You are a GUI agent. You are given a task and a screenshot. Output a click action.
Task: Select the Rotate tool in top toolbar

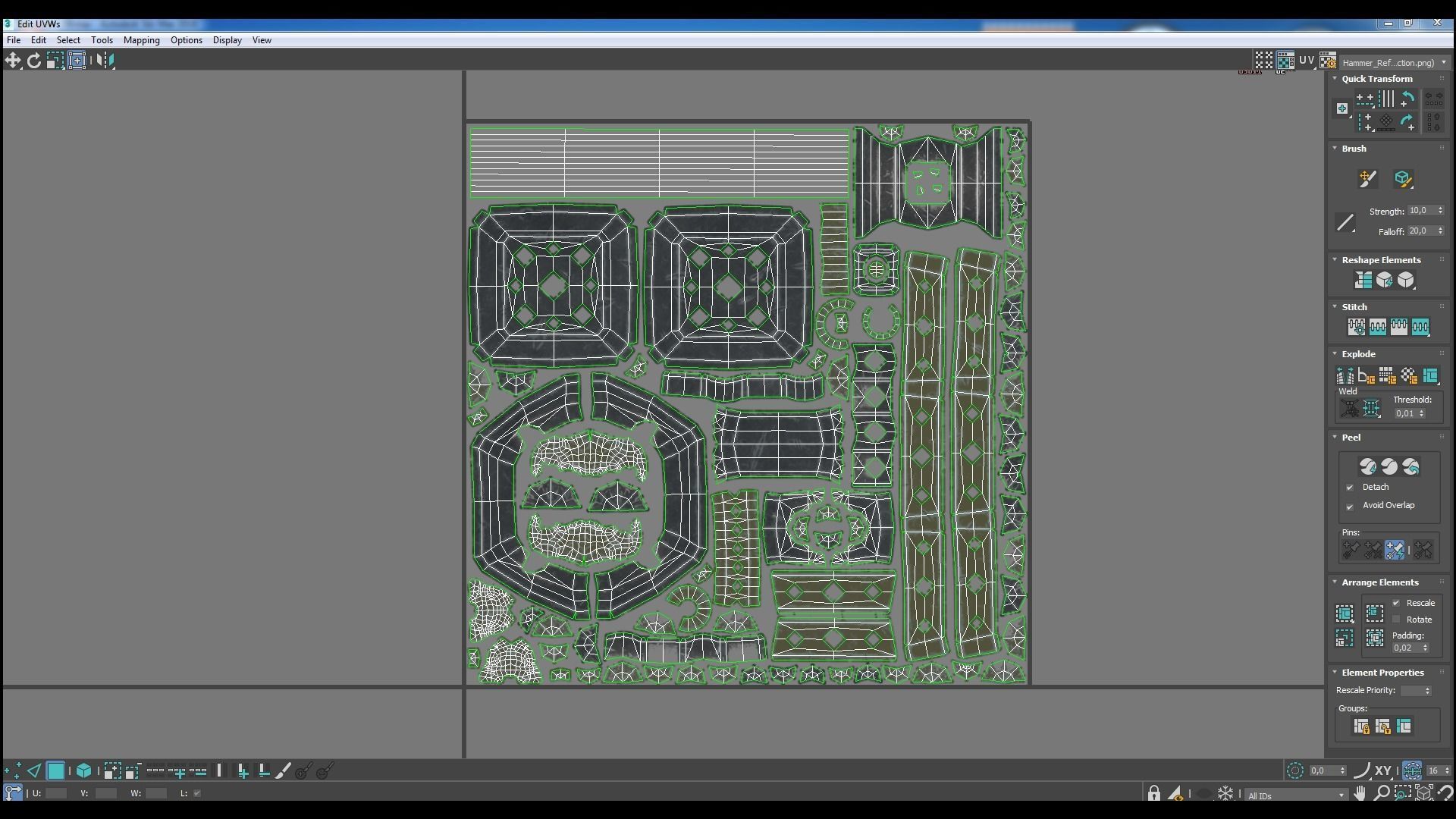(x=34, y=61)
